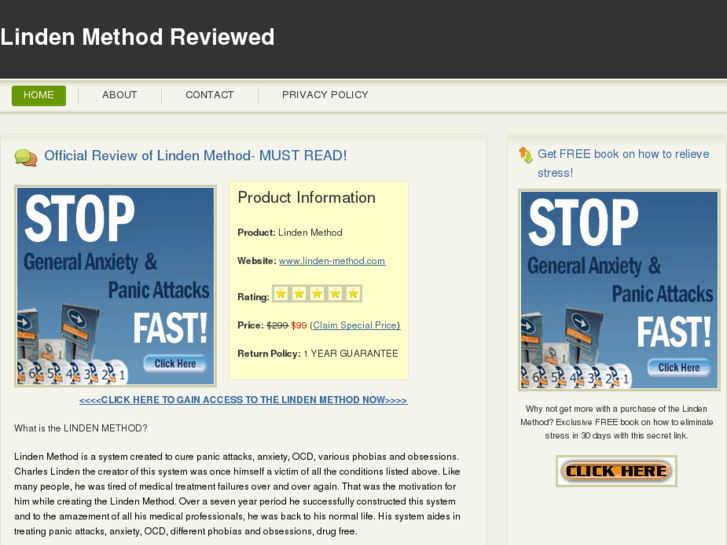The height and width of the screenshot is (545, 727).
Task: Click the fourth rating star
Action: pyautogui.click(x=335, y=294)
